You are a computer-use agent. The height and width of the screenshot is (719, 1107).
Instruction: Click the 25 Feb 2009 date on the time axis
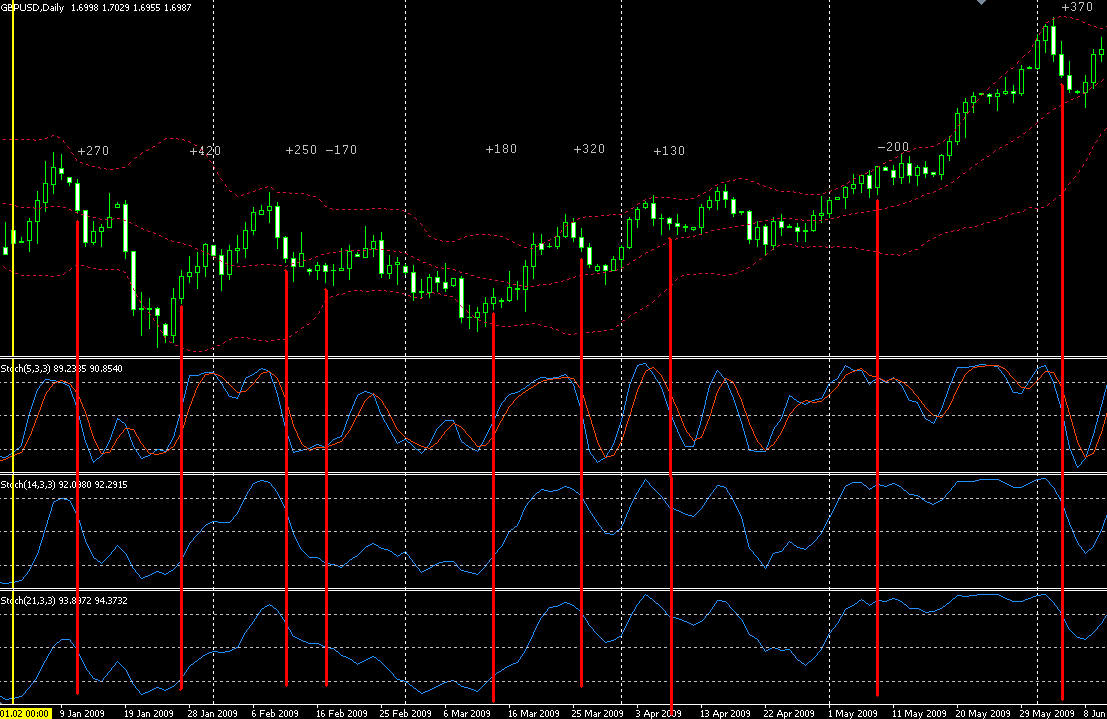click(405, 713)
